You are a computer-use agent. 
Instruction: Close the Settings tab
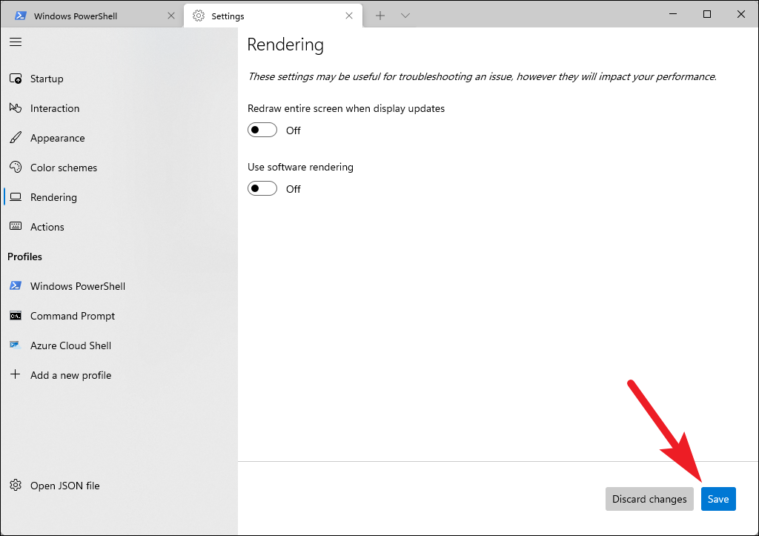pyautogui.click(x=349, y=16)
